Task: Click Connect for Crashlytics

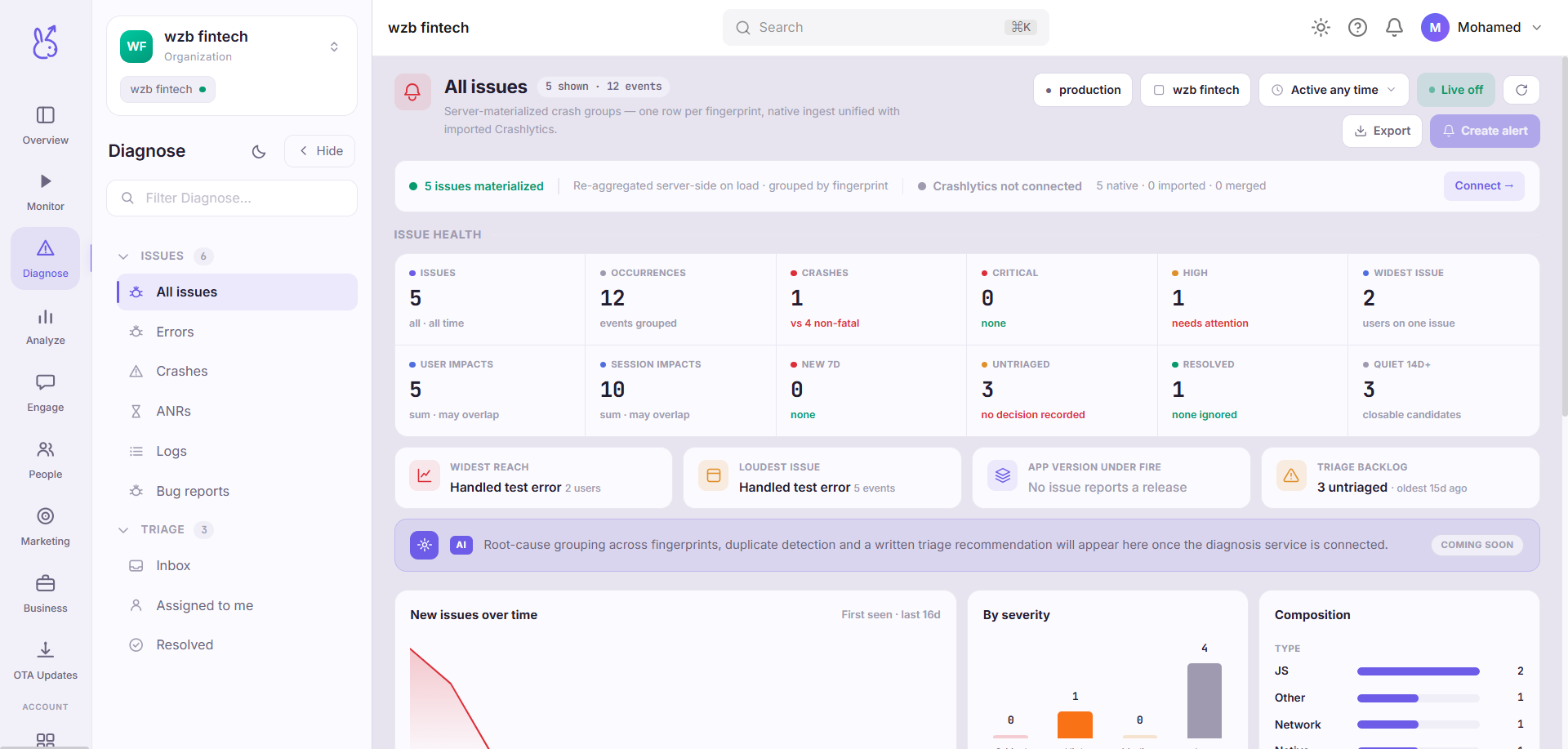Action: 1484,186
